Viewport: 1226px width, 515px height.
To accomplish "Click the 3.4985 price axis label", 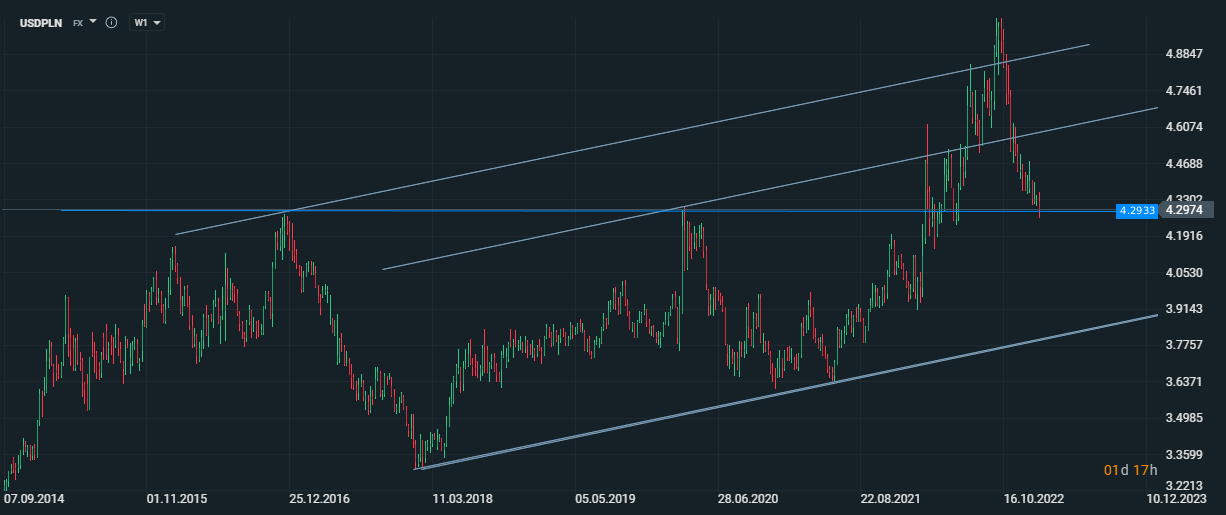I will tap(1183, 418).
